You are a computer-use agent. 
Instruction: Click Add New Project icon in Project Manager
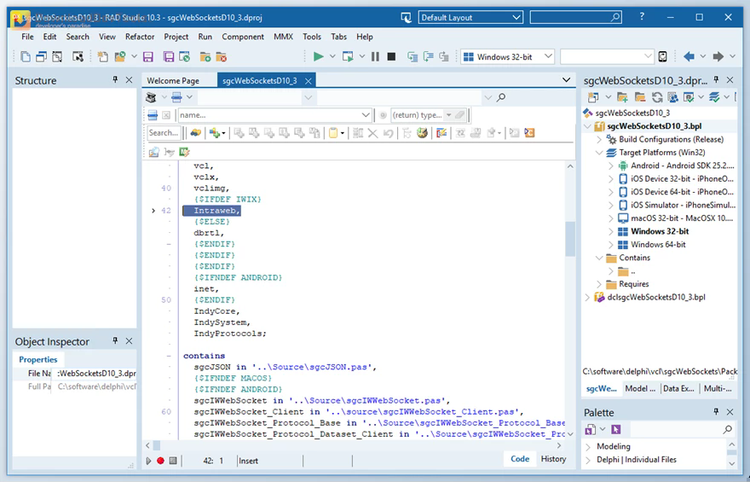622,97
